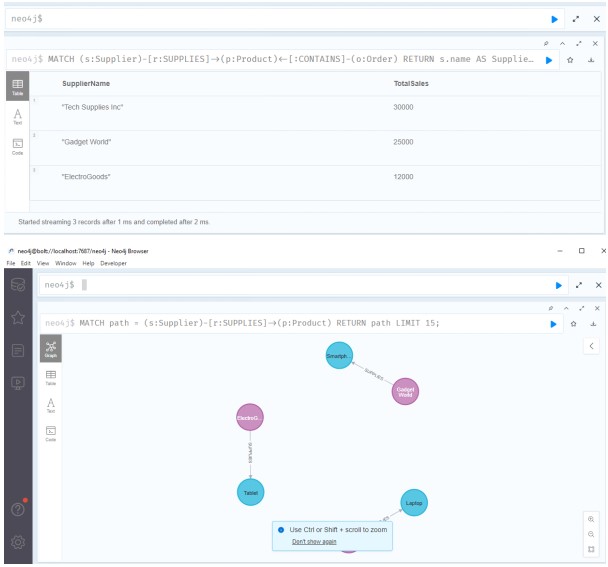Click the Help icon with red notification dot
This screenshot has width=608, height=567.
point(18,511)
